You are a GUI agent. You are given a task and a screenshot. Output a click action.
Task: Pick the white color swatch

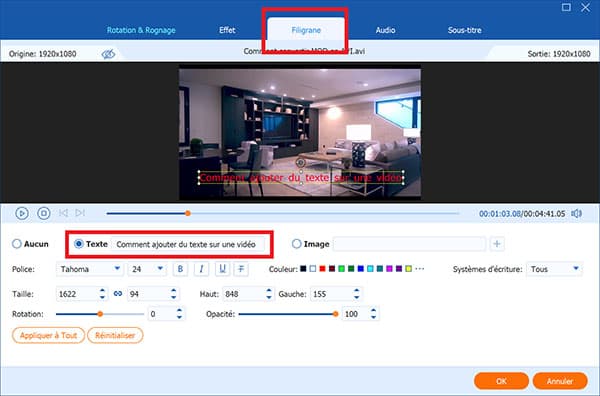313,269
